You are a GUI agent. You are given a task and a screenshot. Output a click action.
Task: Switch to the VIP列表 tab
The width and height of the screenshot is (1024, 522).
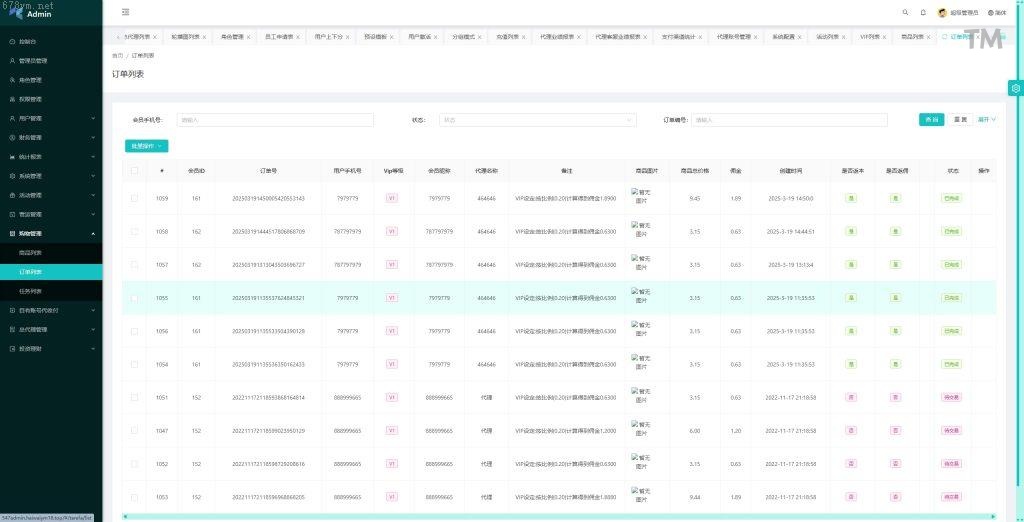point(869,37)
